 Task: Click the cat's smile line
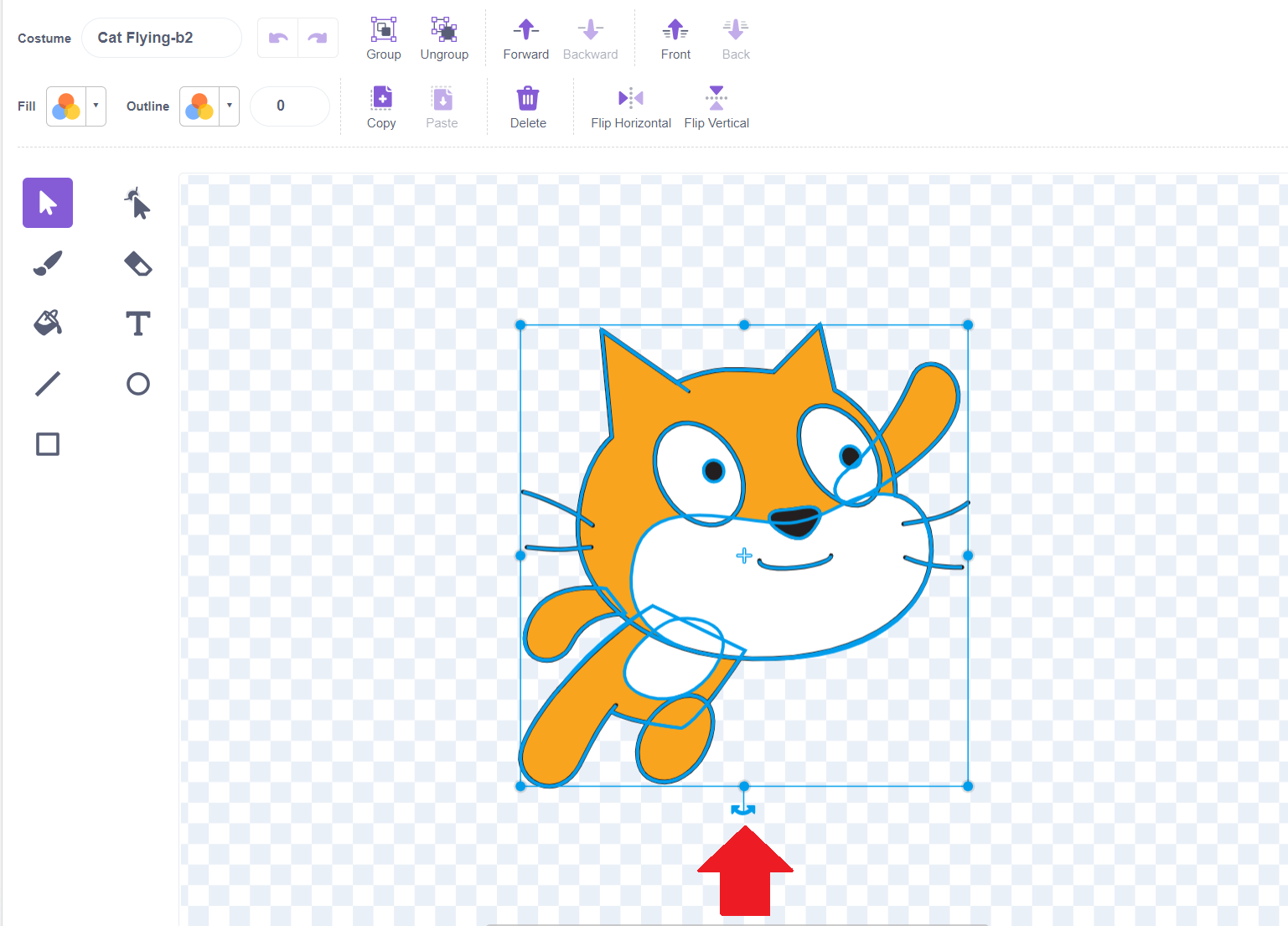pyautogui.click(x=795, y=563)
